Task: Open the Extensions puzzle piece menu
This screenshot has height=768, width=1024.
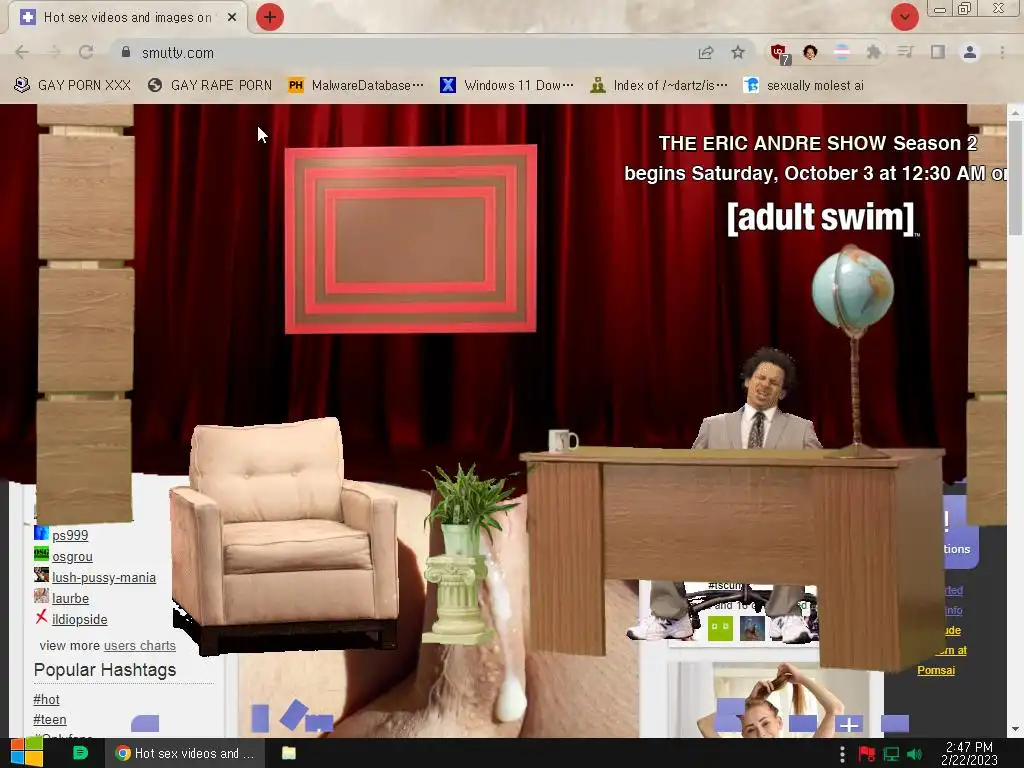Action: click(x=873, y=52)
